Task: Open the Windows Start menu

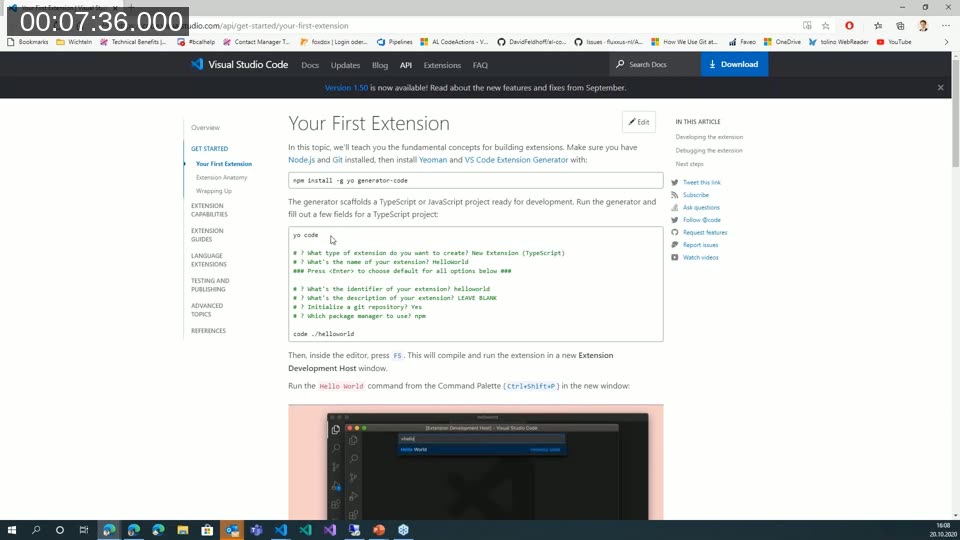Action: pos(12,530)
